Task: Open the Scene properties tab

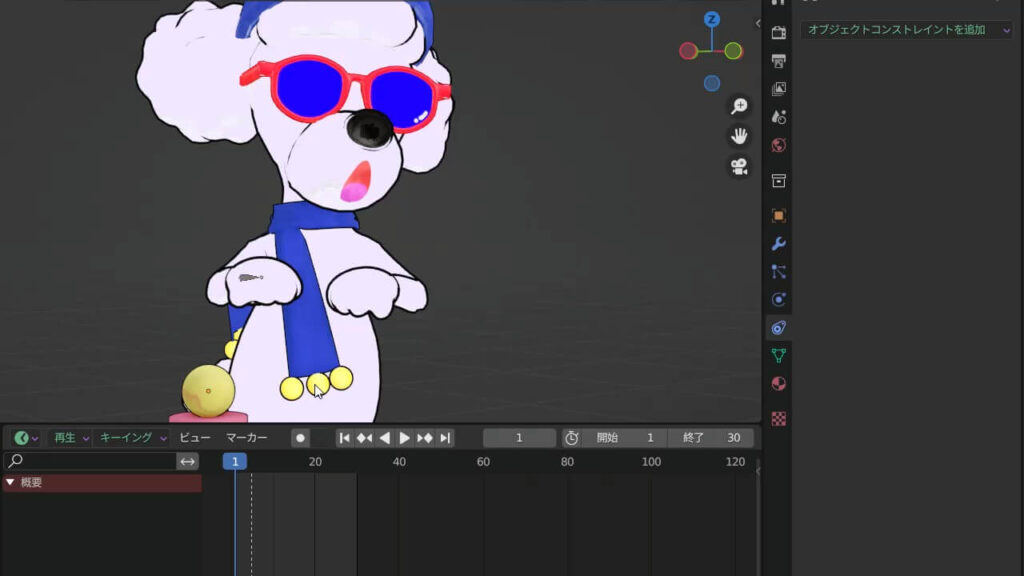Action: (x=778, y=117)
